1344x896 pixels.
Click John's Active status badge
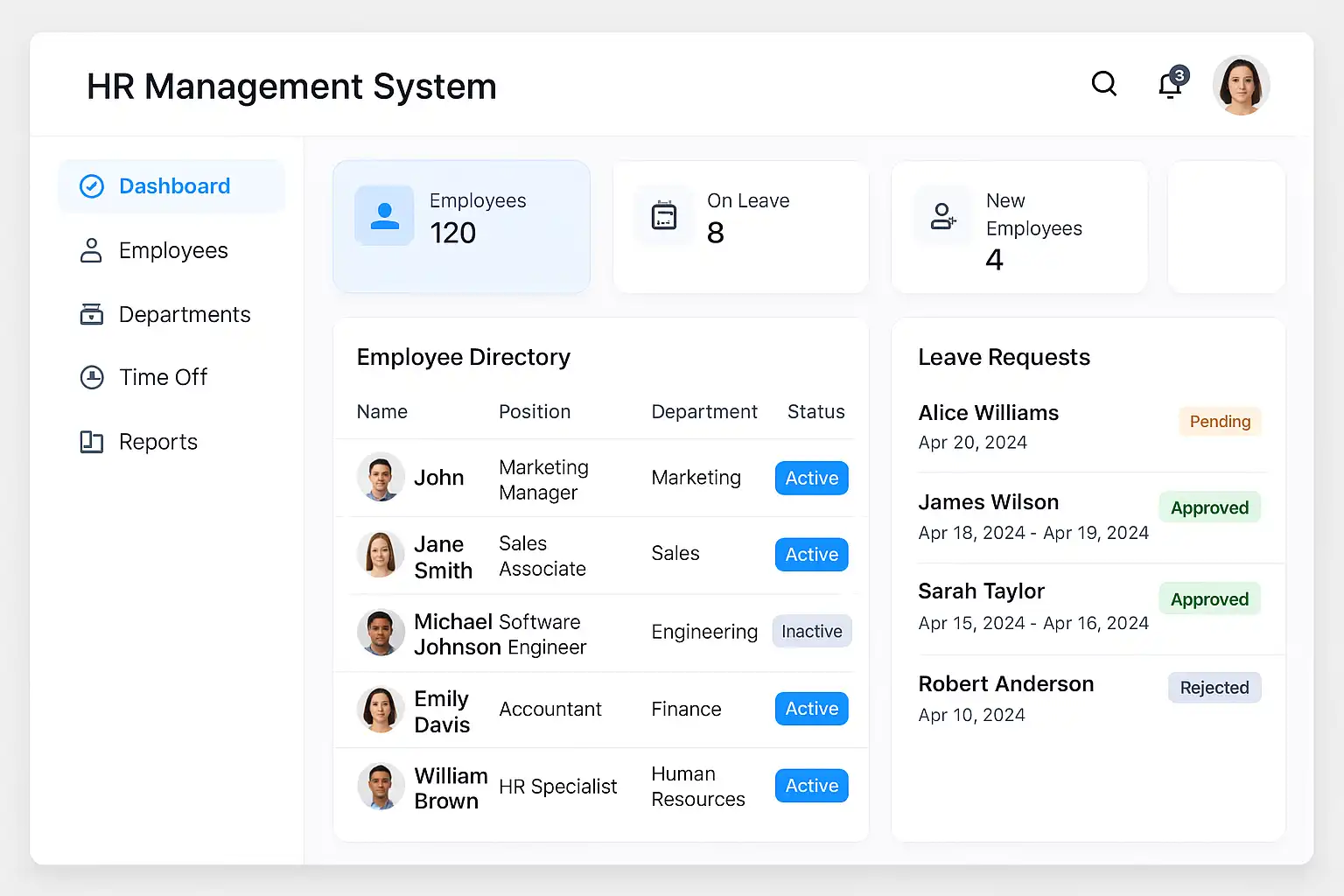click(x=811, y=478)
